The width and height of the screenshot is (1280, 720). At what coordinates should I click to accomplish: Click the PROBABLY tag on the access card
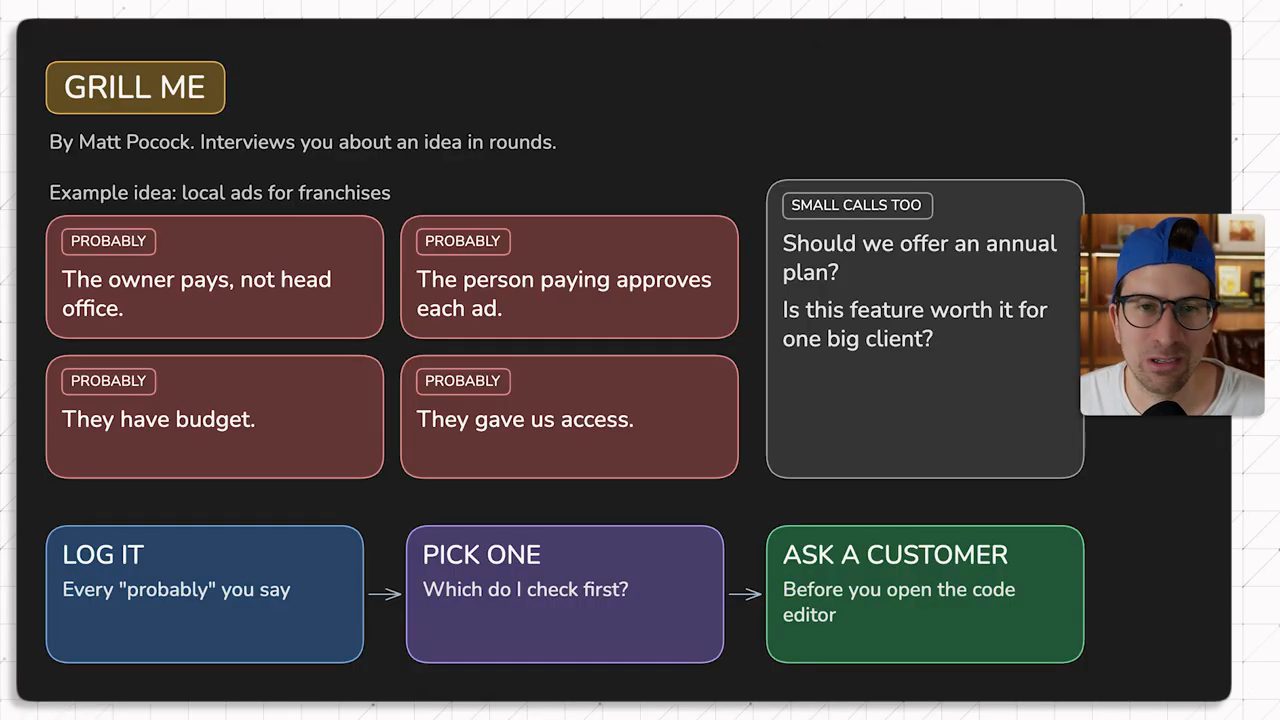click(462, 381)
